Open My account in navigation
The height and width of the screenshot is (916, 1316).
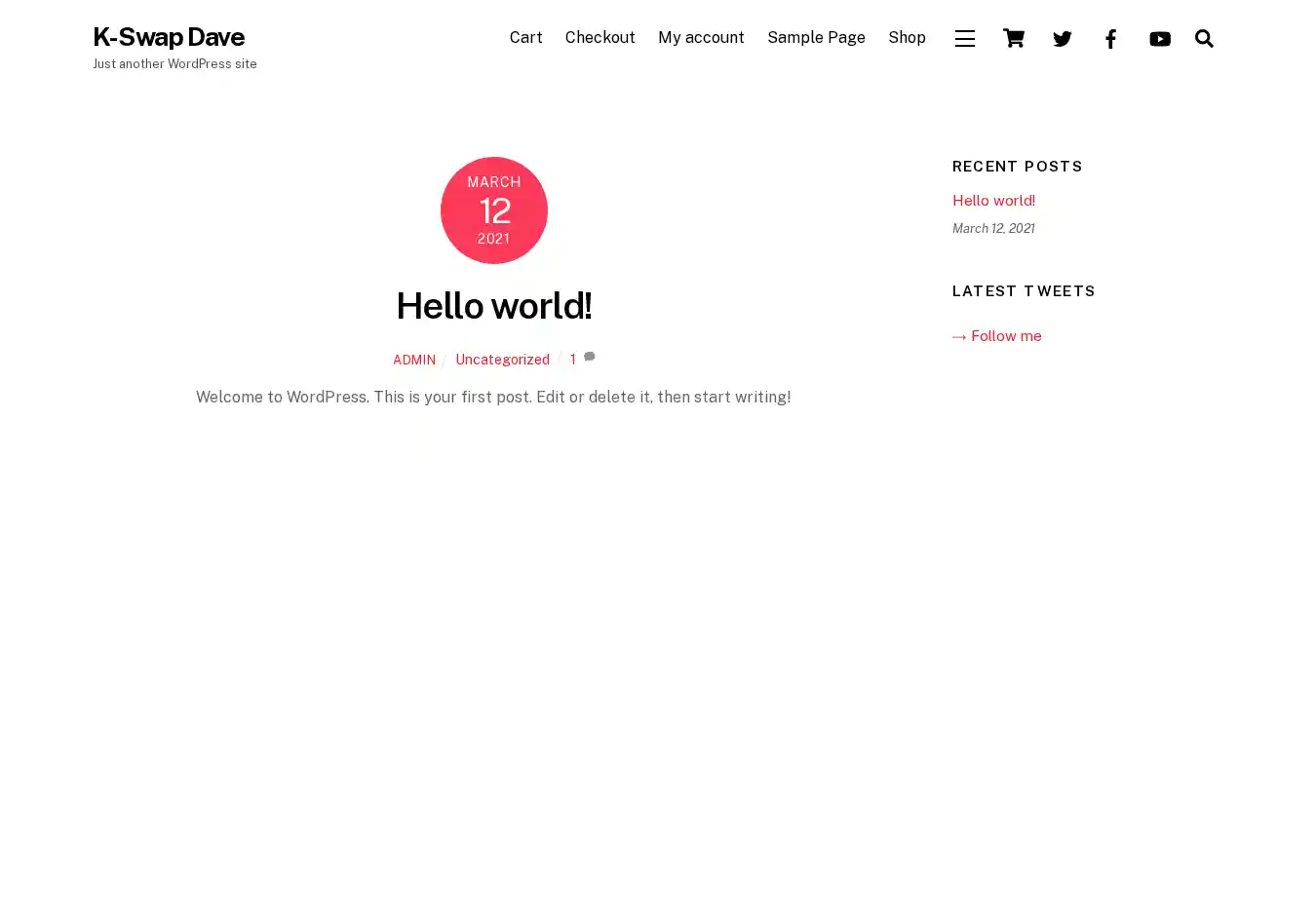(x=700, y=38)
